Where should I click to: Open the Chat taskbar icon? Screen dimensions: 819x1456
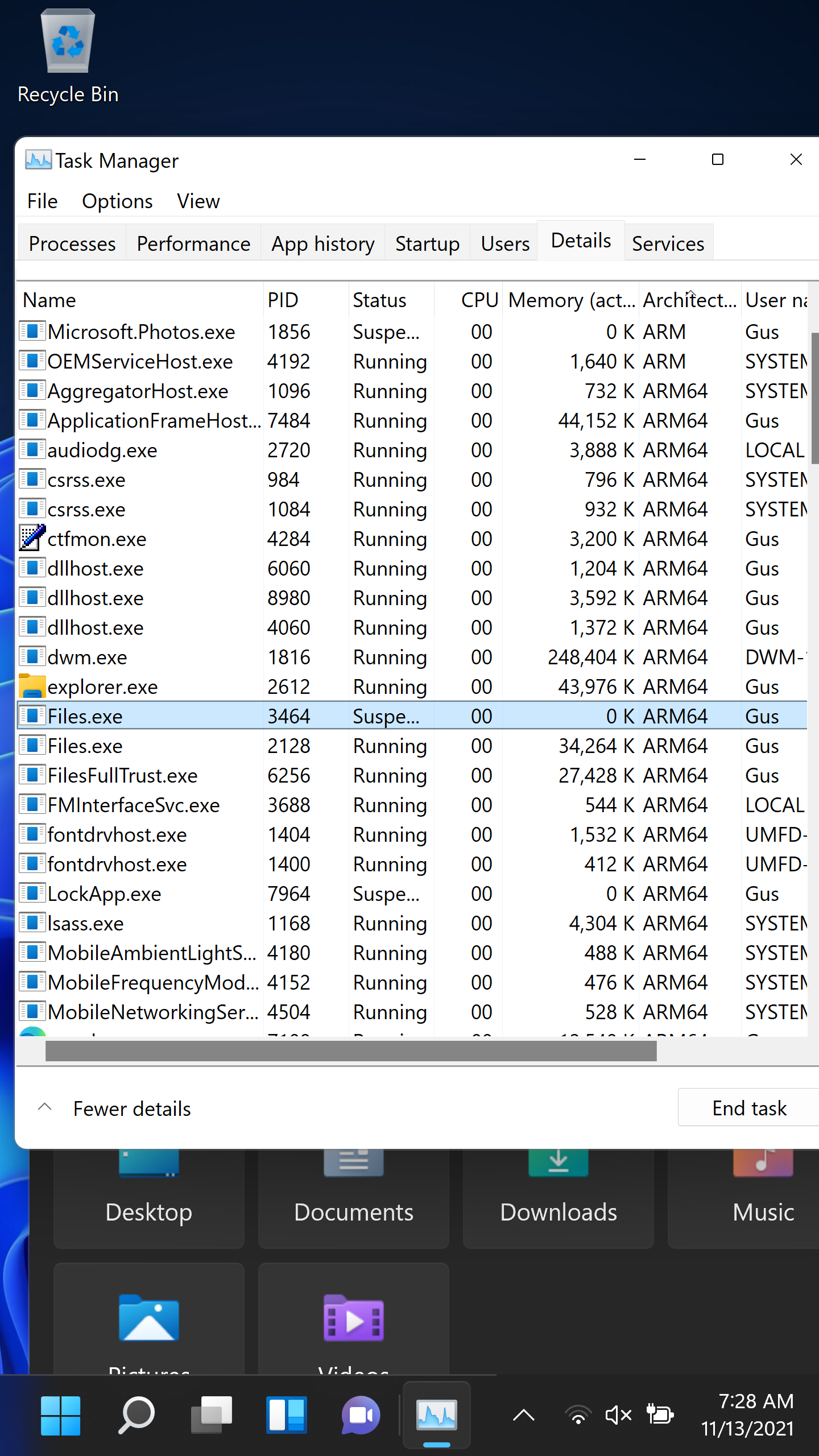(361, 1415)
